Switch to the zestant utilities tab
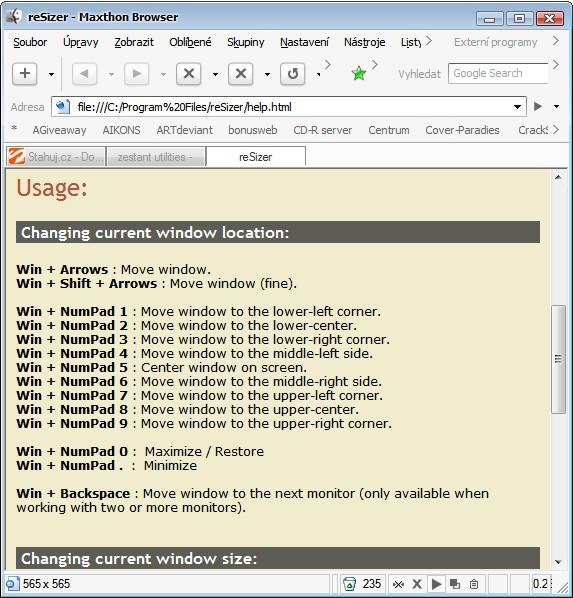The width and height of the screenshot is (573, 598). coord(156,156)
